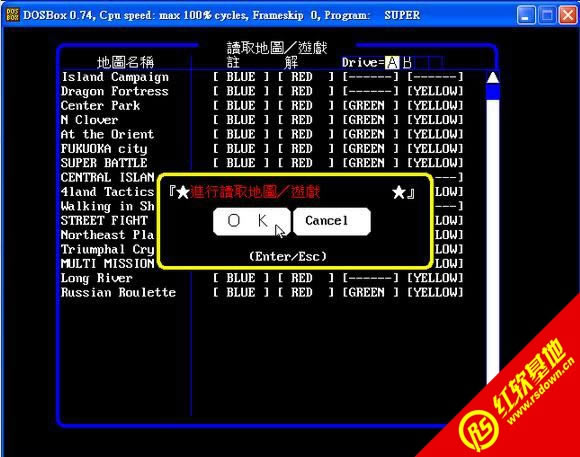Pick the Long River map
Screen dimensions: 580x457
pyautogui.click(x=97, y=278)
